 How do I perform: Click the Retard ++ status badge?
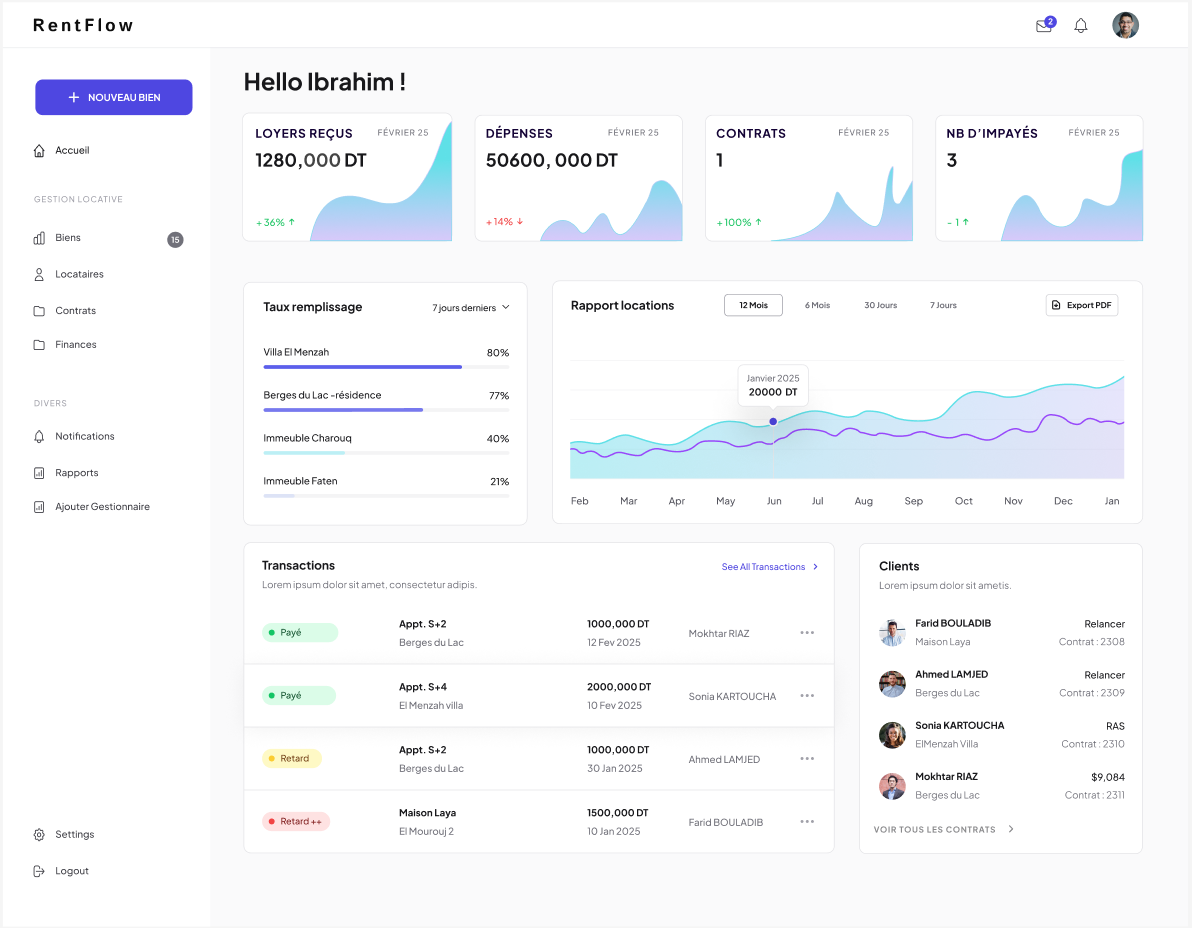coord(296,822)
